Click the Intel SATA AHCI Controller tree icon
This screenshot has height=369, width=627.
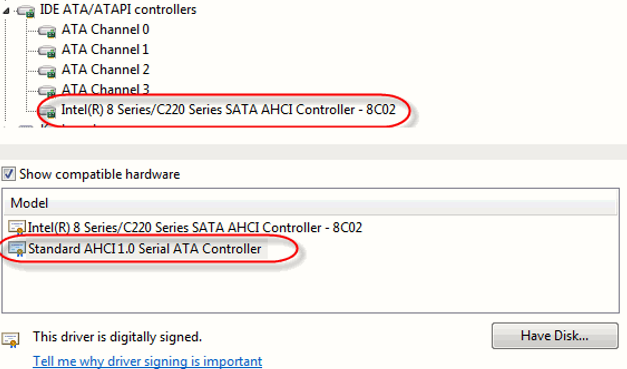[x=47, y=111]
